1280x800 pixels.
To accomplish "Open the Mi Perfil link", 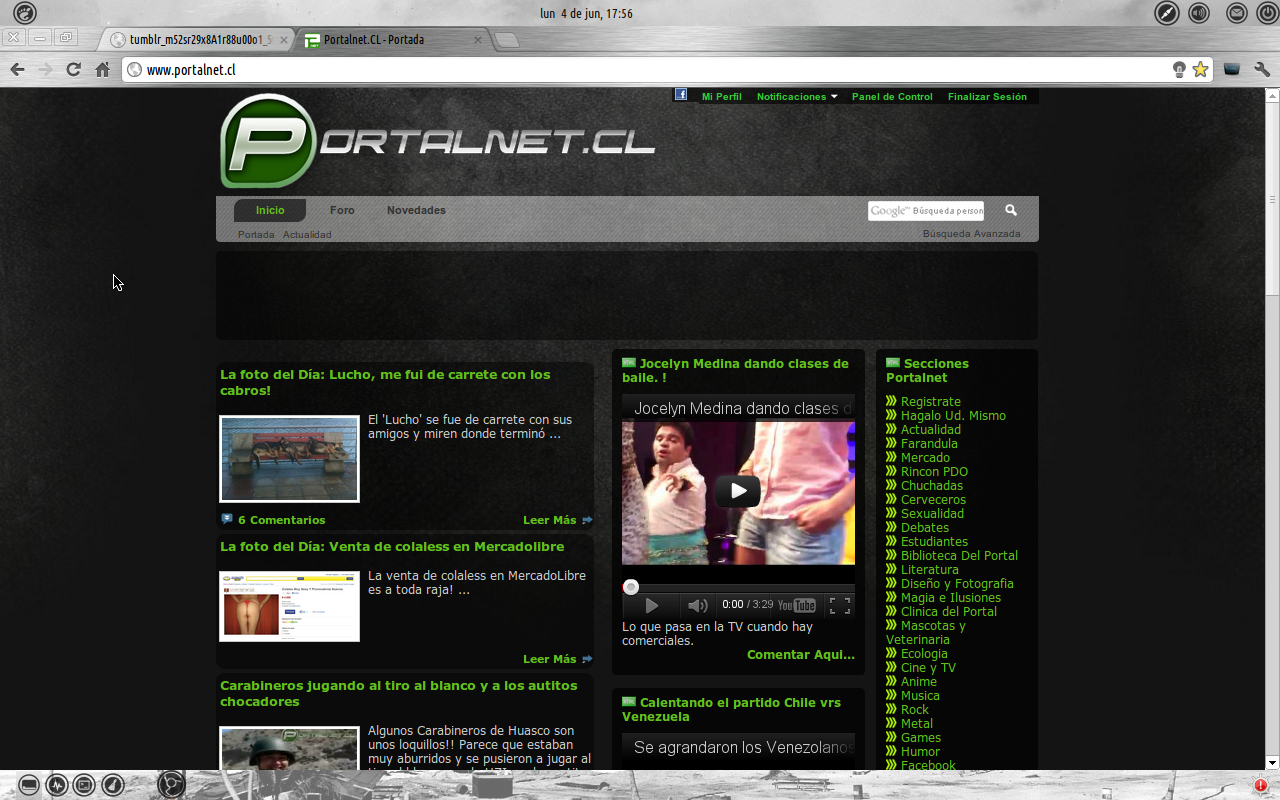I will pos(722,97).
